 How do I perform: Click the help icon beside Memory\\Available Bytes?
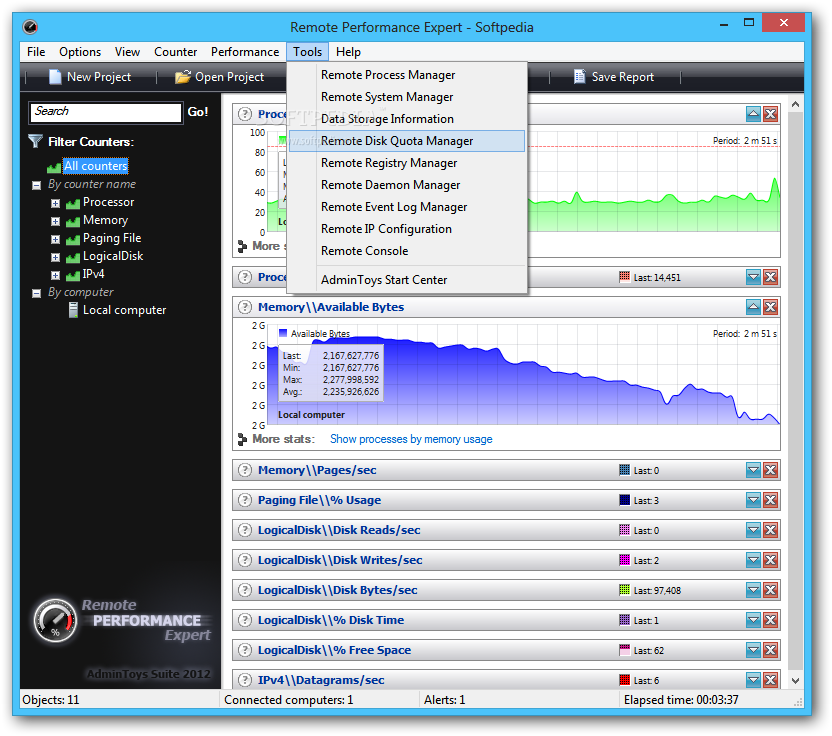tap(245, 307)
